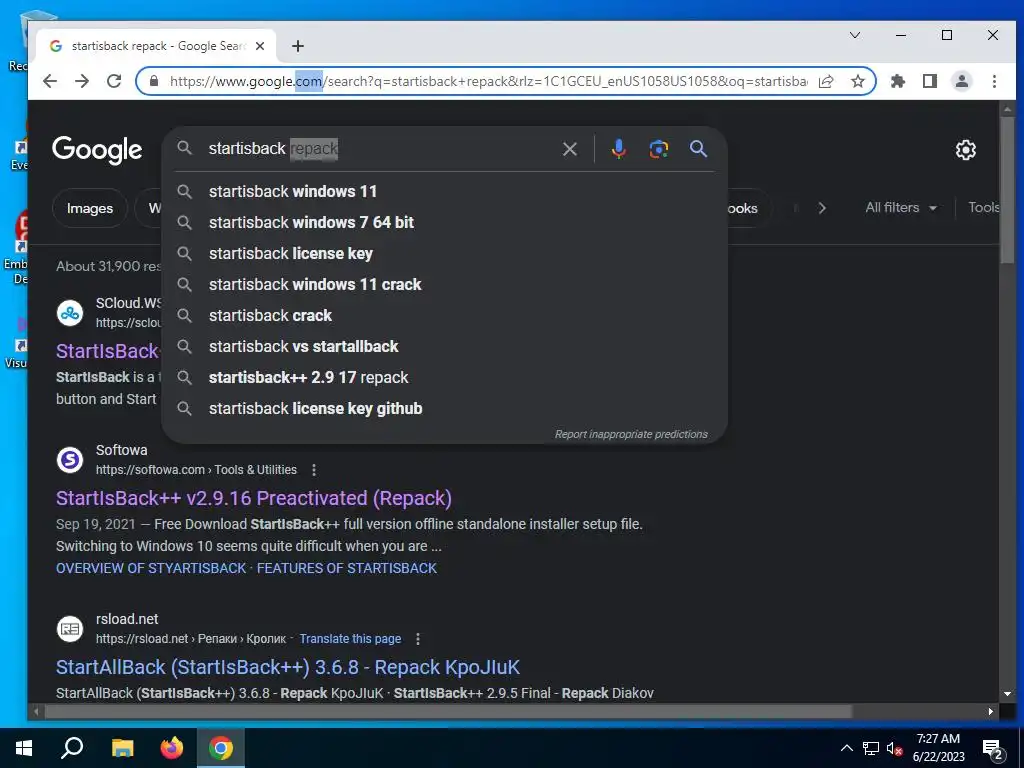Share this page via the address bar icon
The height and width of the screenshot is (768, 1024).
826,81
